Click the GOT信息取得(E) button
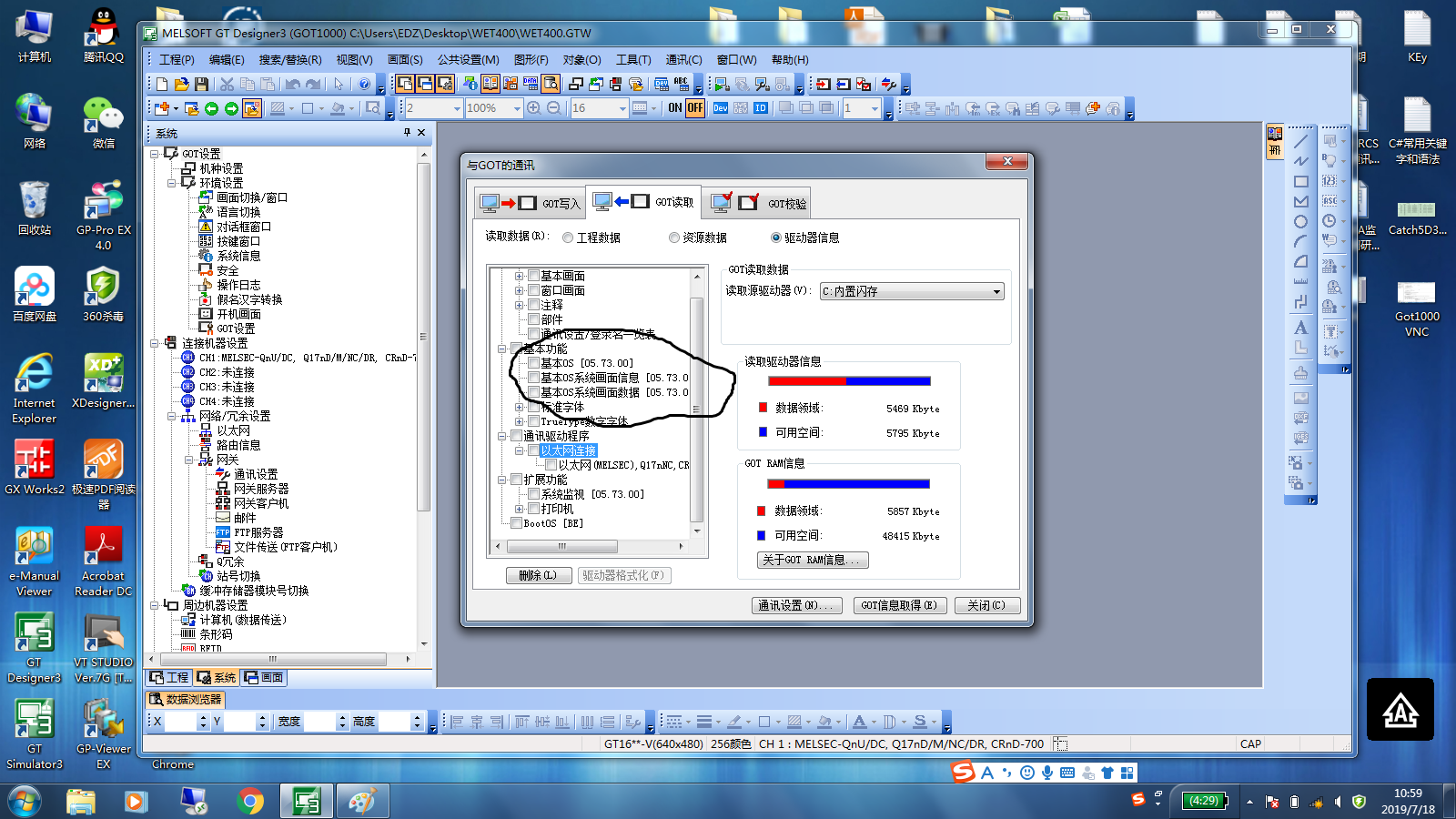 (x=899, y=605)
